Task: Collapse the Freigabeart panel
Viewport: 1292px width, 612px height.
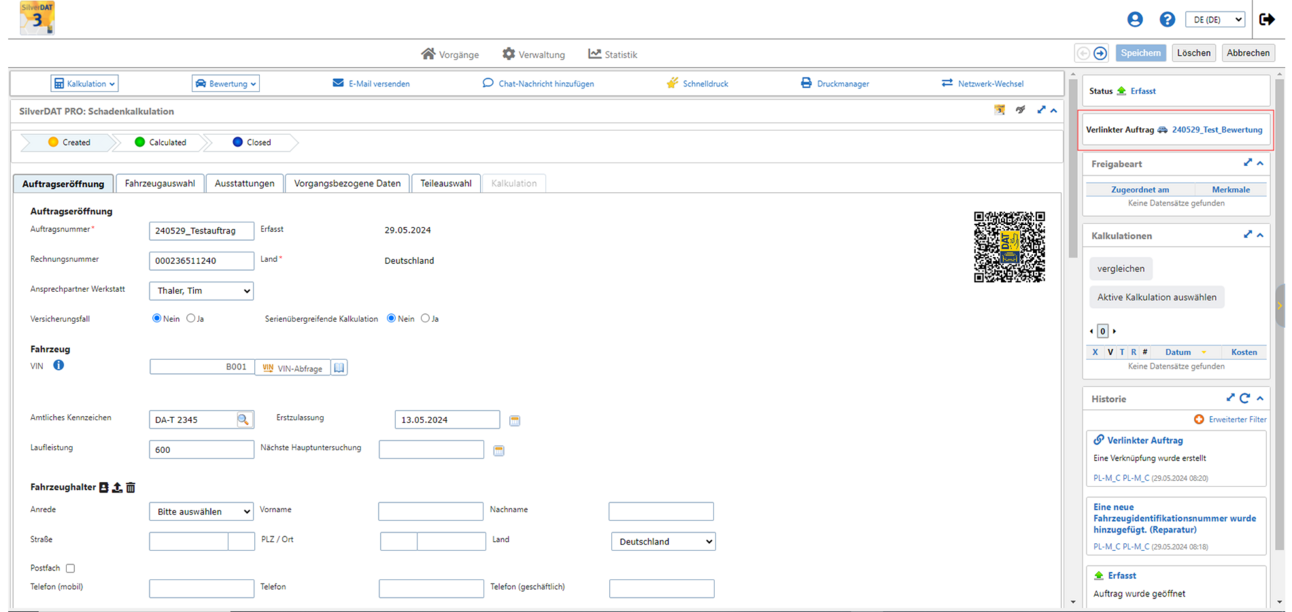Action: coord(1260,163)
